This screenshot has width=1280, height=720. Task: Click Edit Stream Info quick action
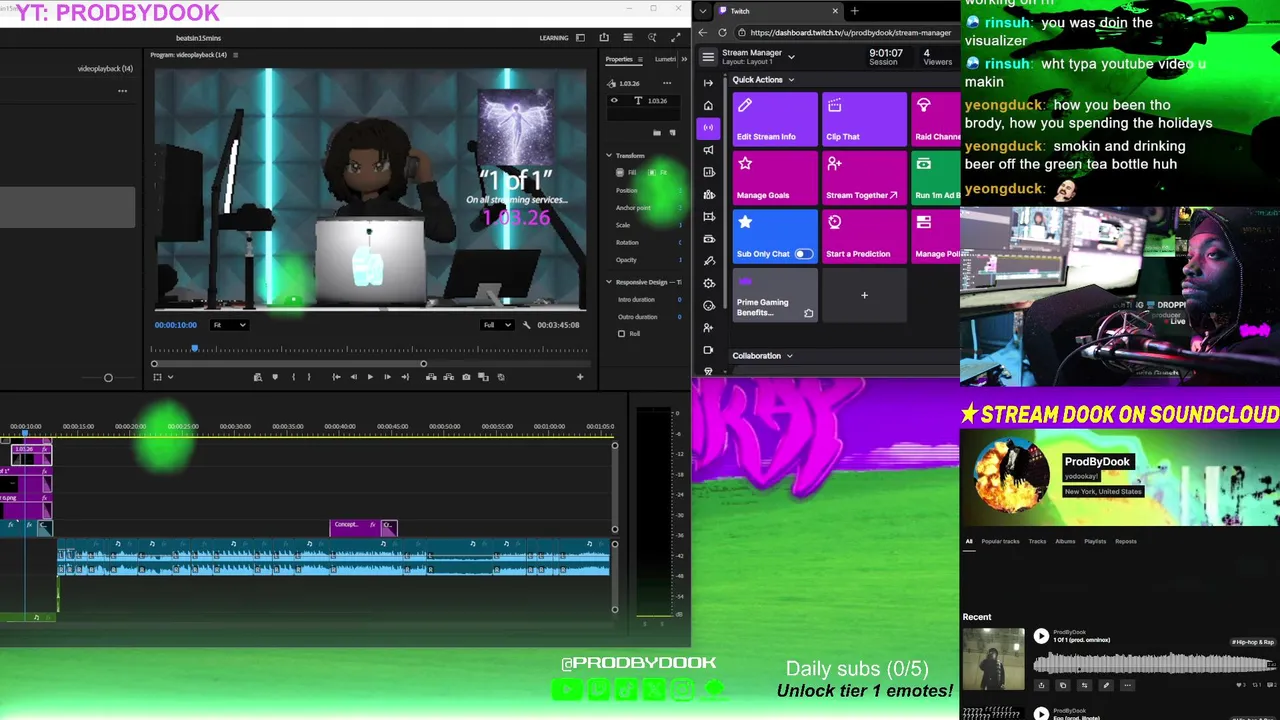775,119
